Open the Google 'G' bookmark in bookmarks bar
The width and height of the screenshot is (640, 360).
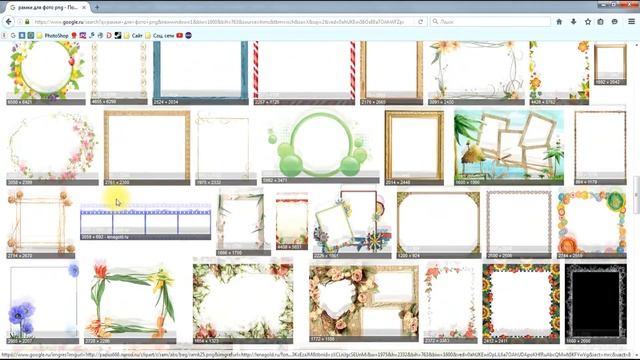13,36
